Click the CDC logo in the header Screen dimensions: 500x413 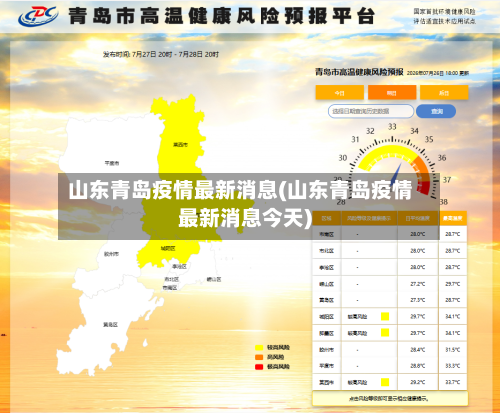(x=38, y=16)
